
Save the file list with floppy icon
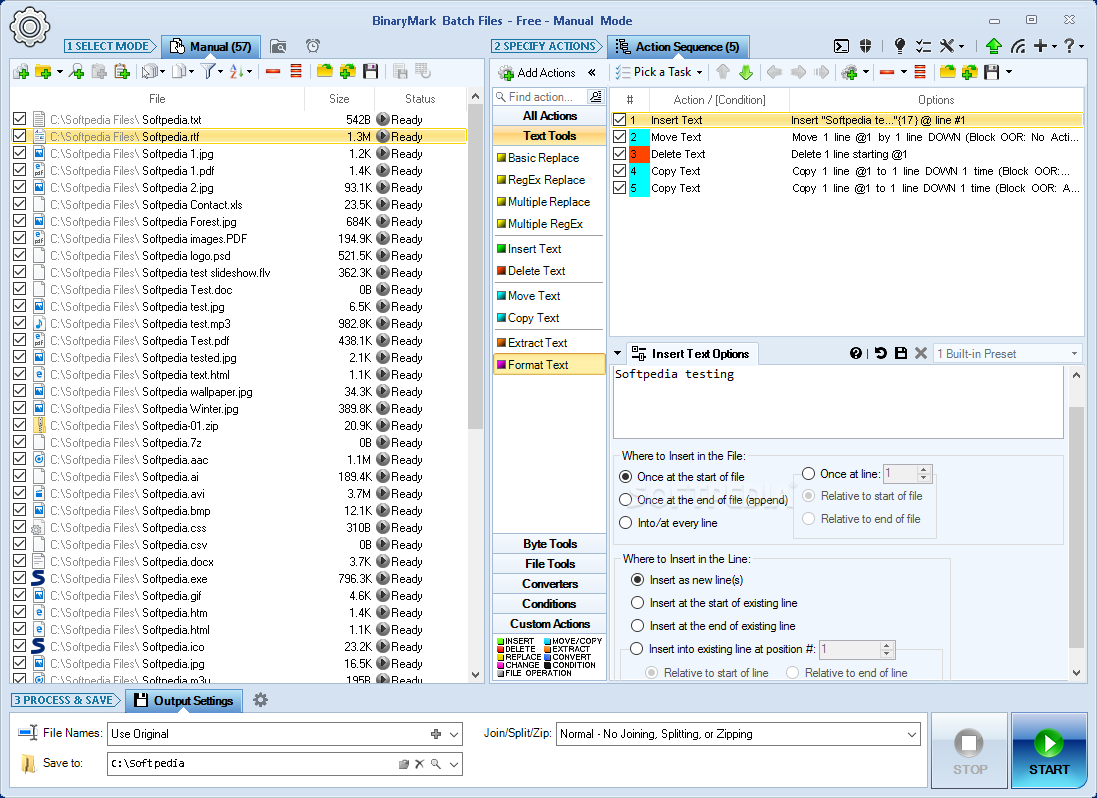click(370, 72)
